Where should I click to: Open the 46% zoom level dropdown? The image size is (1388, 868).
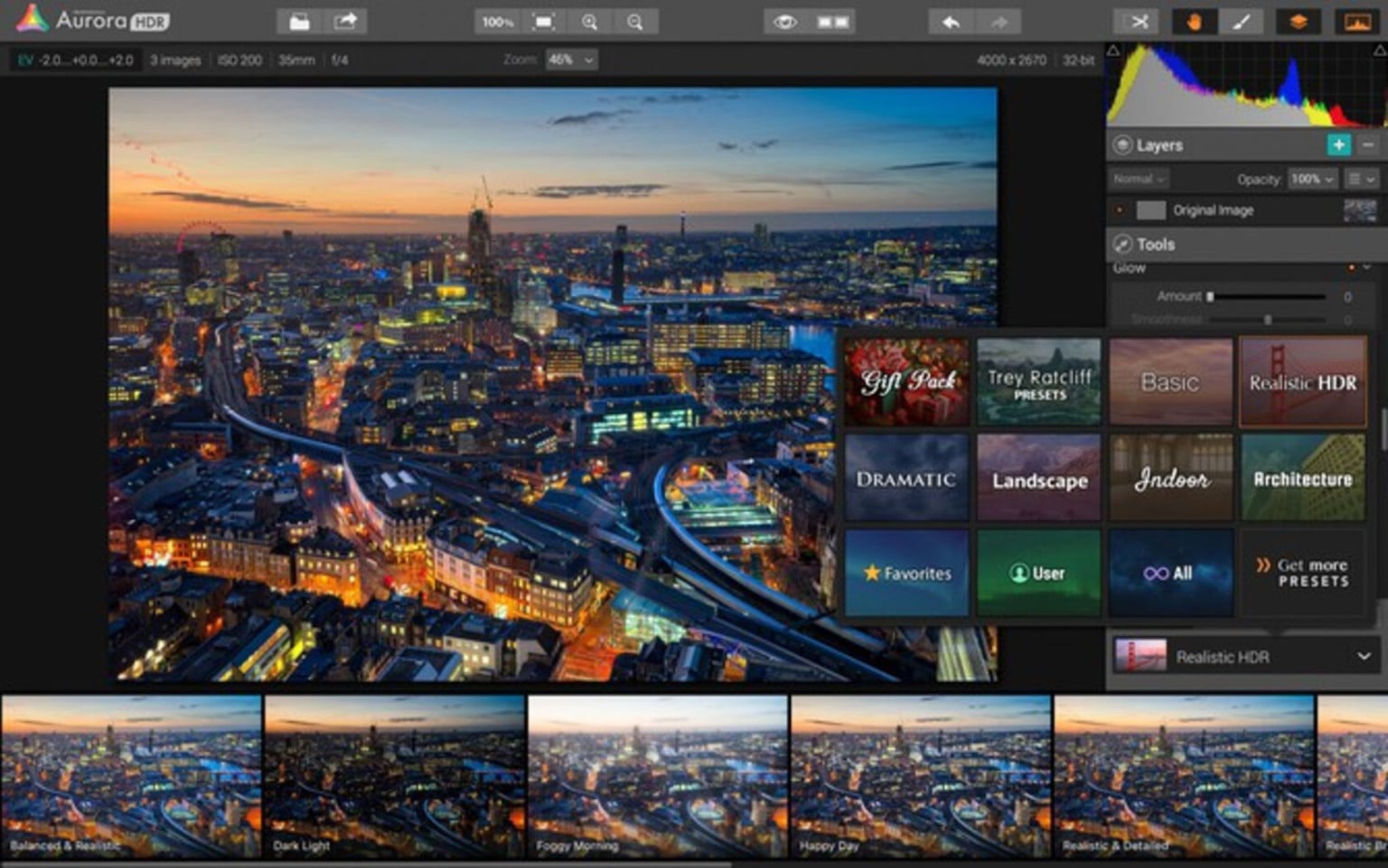point(570,61)
